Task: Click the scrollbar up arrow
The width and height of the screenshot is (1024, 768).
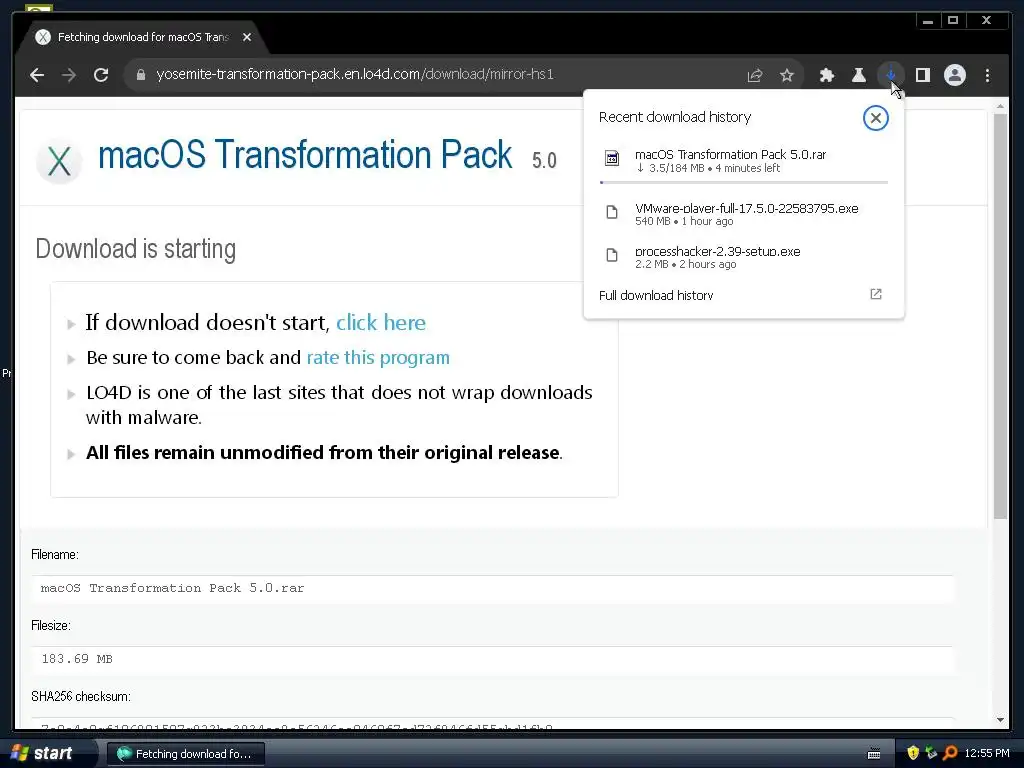Action: point(1000,106)
